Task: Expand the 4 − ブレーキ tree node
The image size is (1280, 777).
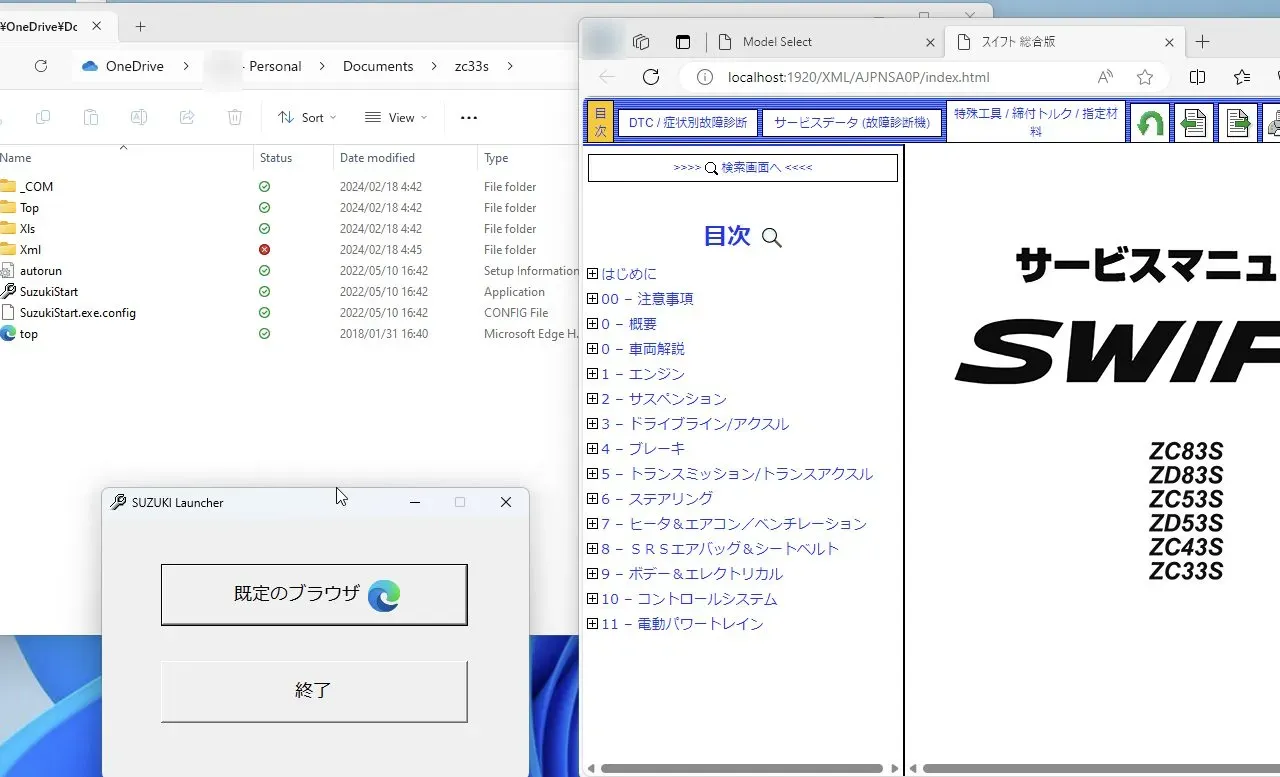Action: (x=593, y=449)
